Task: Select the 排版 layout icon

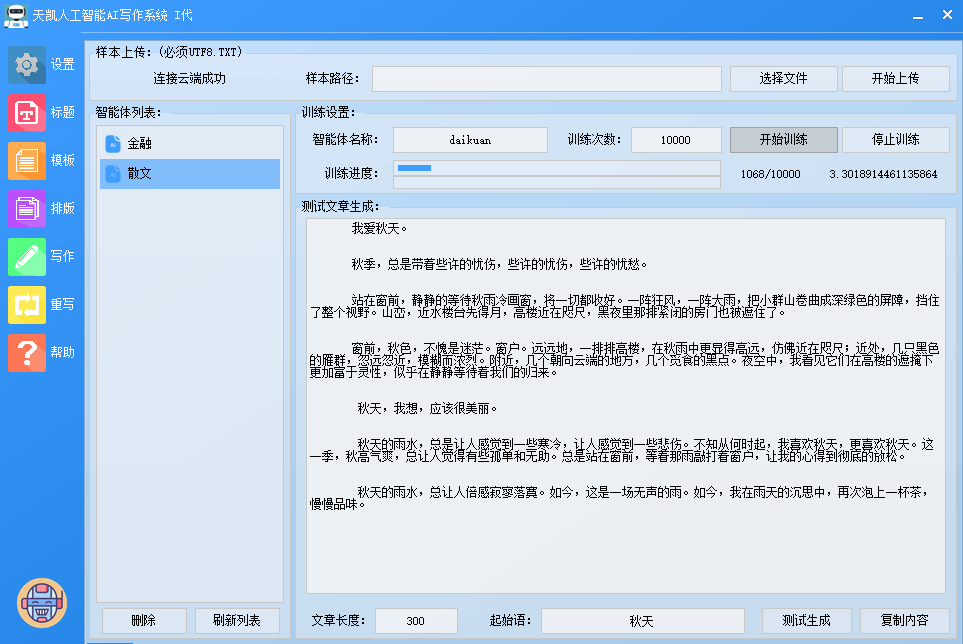Action: pyautogui.click(x=27, y=208)
